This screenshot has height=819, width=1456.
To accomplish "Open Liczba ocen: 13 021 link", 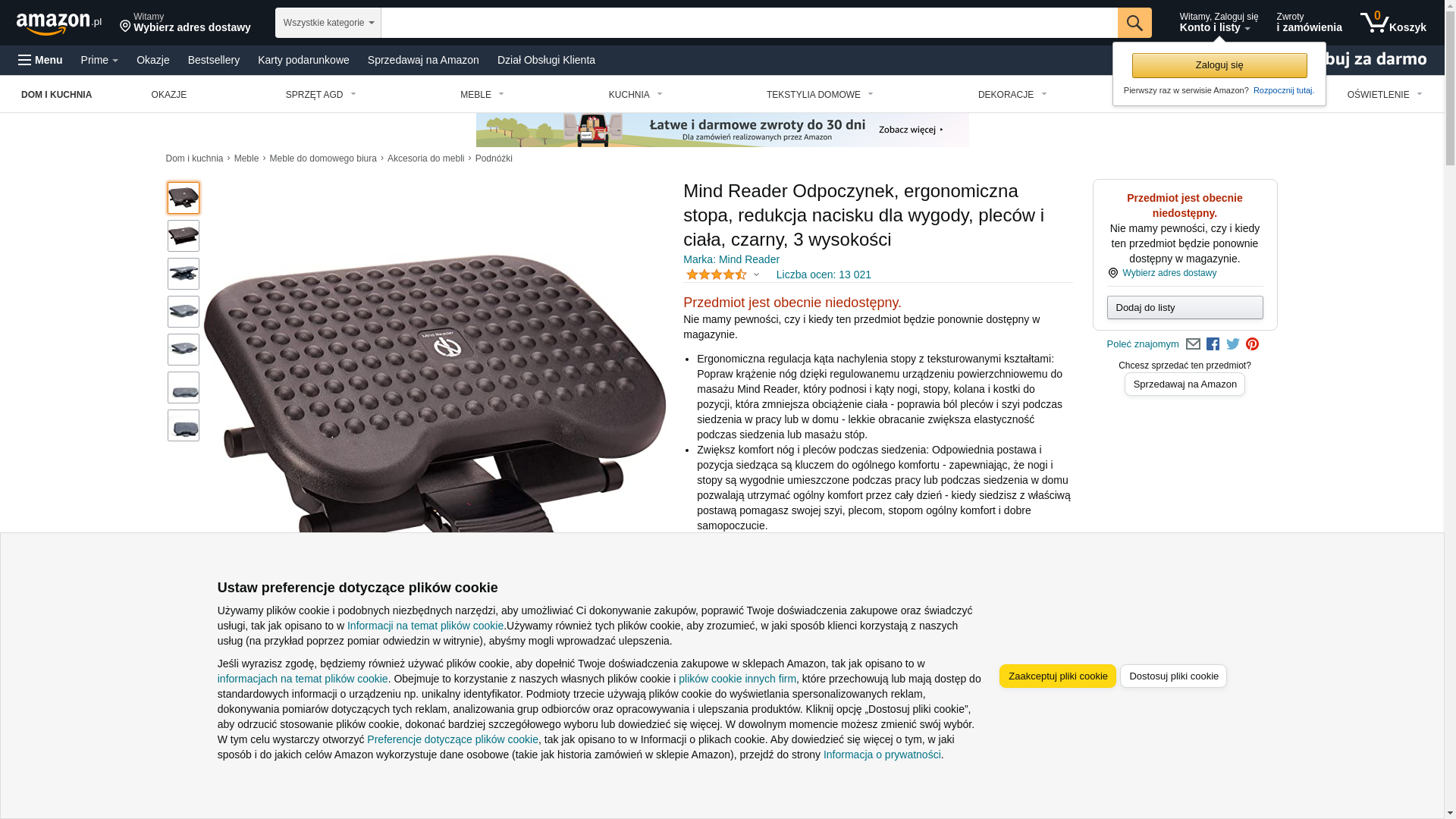I will (x=824, y=275).
